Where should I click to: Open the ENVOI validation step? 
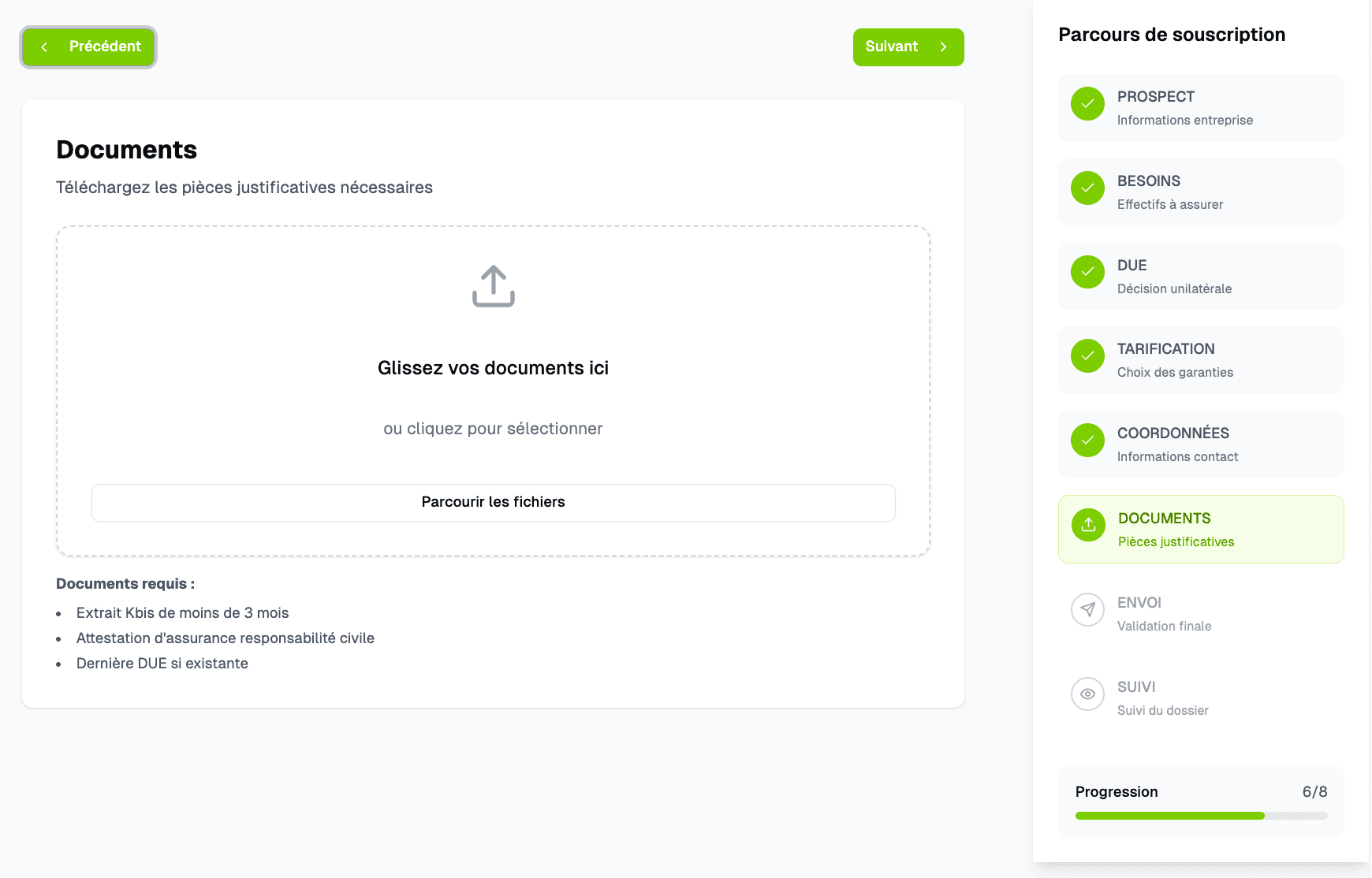point(1200,612)
